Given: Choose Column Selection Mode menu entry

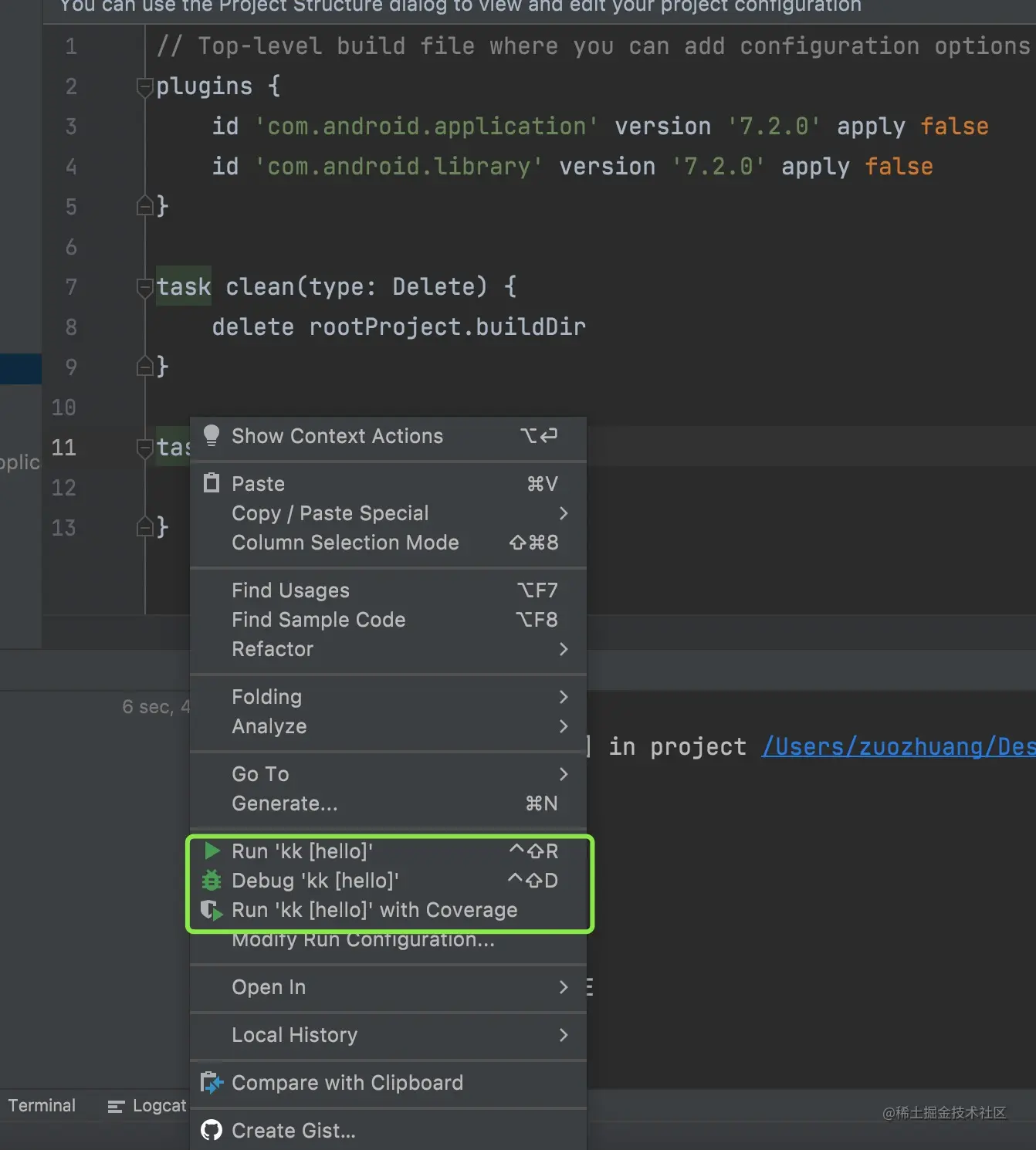Looking at the screenshot, I should coord(345,543).
